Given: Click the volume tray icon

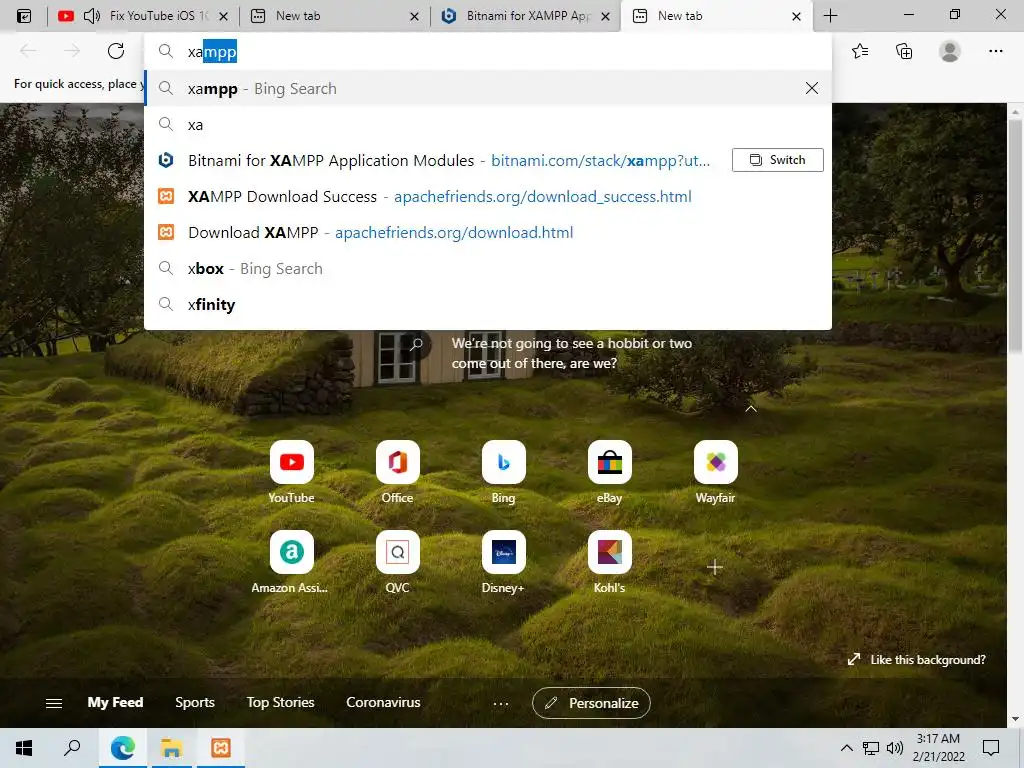Looking at the screenshot, I should tap(895, 748).
